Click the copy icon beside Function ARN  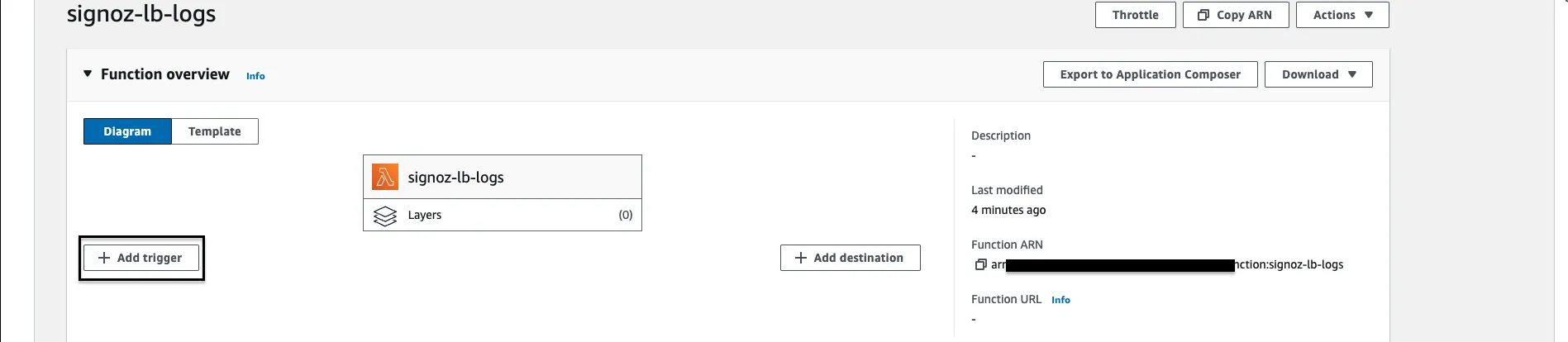(980, 264)
